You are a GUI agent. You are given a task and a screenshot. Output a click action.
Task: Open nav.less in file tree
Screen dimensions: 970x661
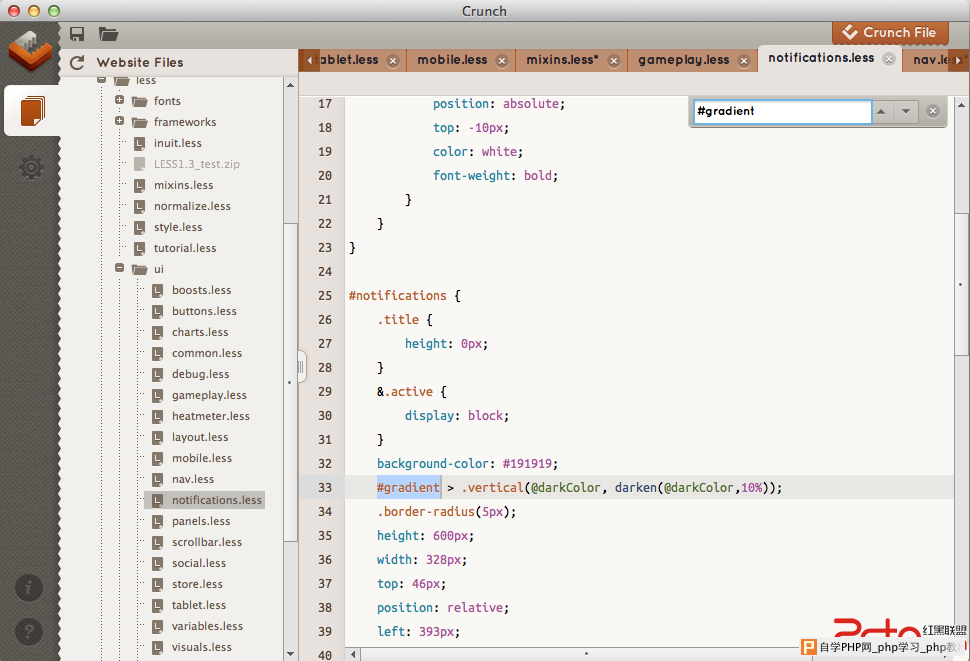(192, 480)
